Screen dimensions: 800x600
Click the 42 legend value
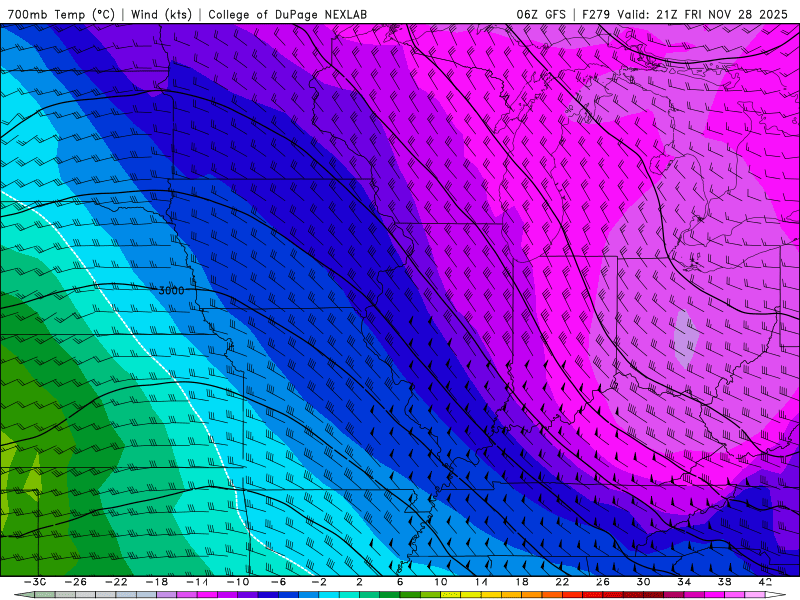(764, 582)
